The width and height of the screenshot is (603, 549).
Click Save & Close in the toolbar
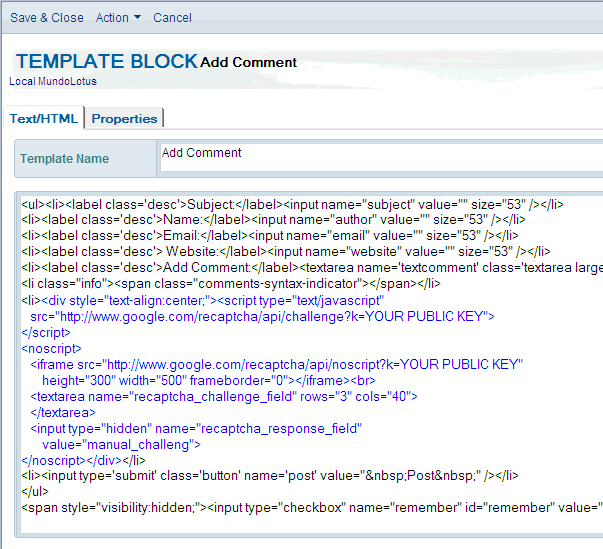47,18
